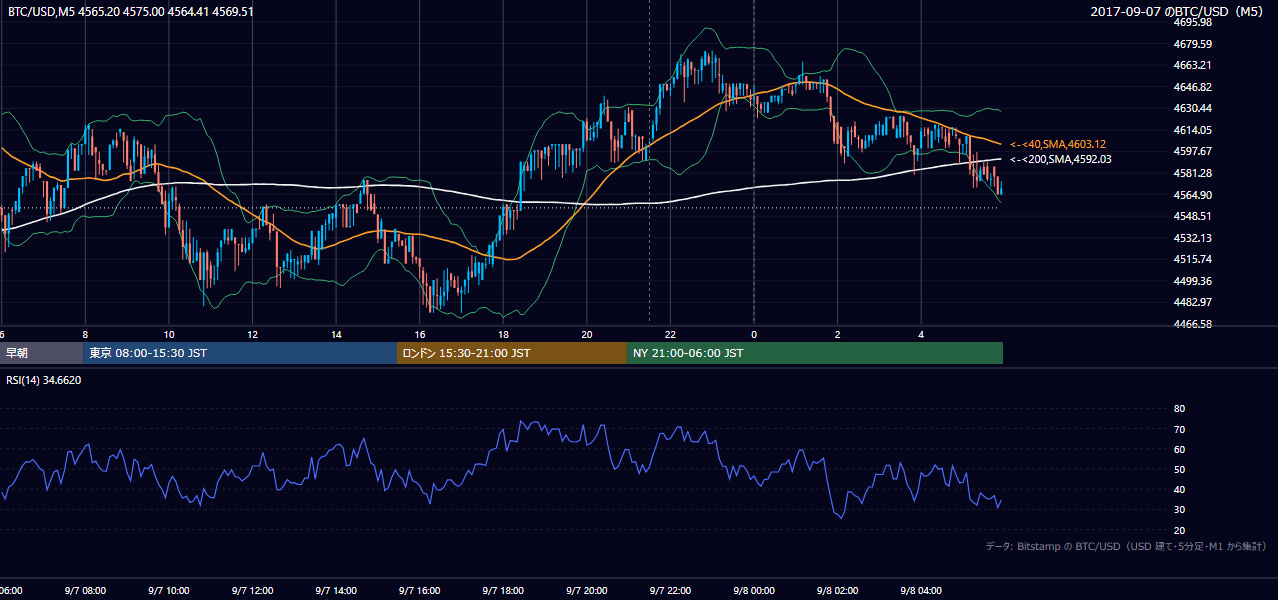Click price axis label 4663.21

[x=1192, y=65]
